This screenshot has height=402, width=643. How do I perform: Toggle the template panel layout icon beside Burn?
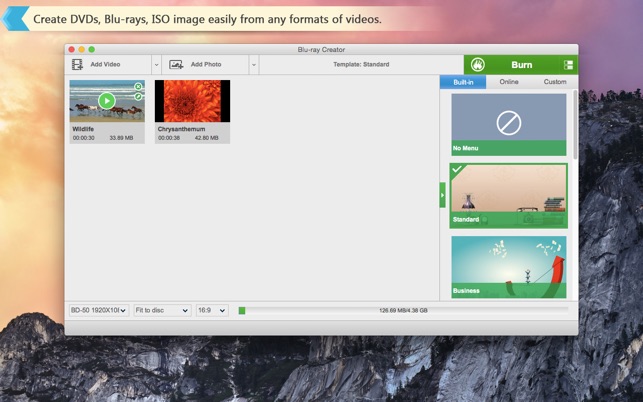point(568,65)
